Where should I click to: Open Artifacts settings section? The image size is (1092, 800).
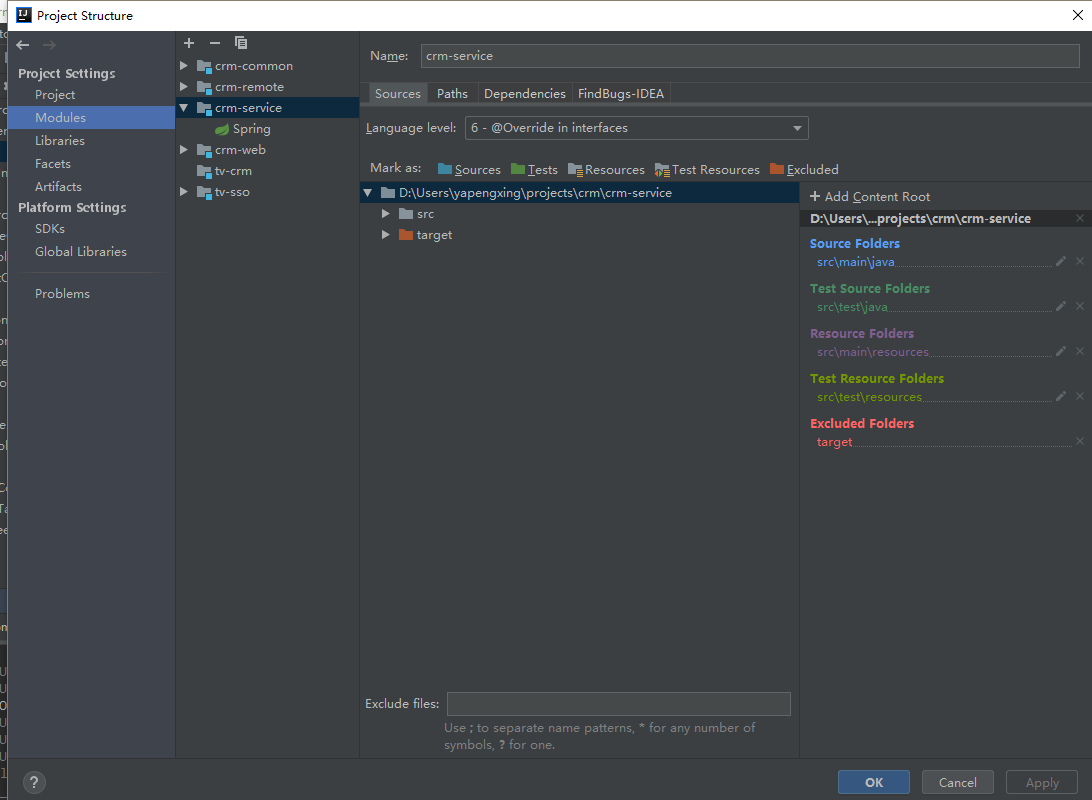[x=58, y=187]
